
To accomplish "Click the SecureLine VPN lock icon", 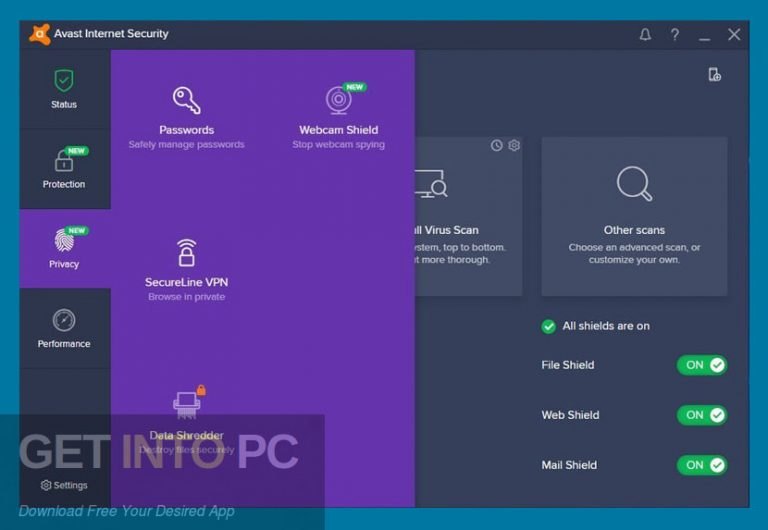I will coord(187,253).
